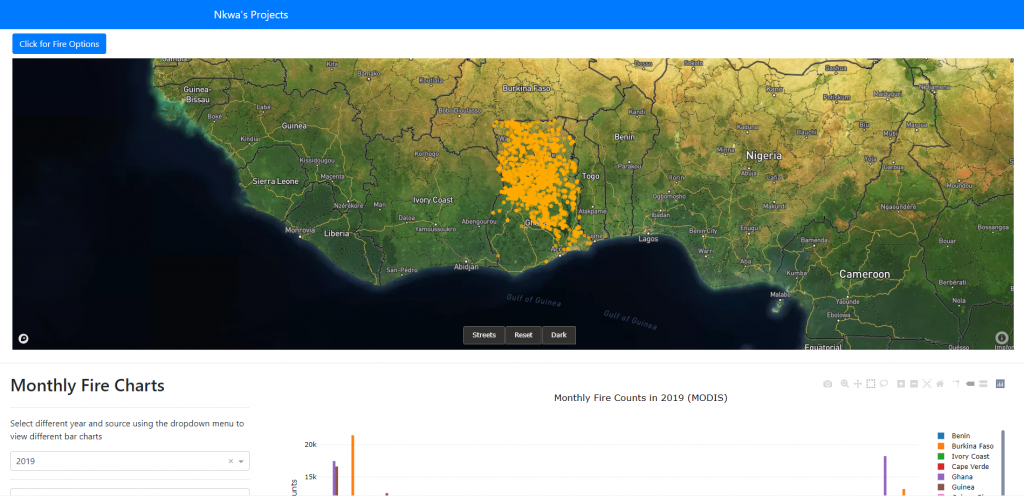This screenshot has height=496, width=1024.
Task: Zoom in on the chart with plus icon
Action: [x=901, y=384]
